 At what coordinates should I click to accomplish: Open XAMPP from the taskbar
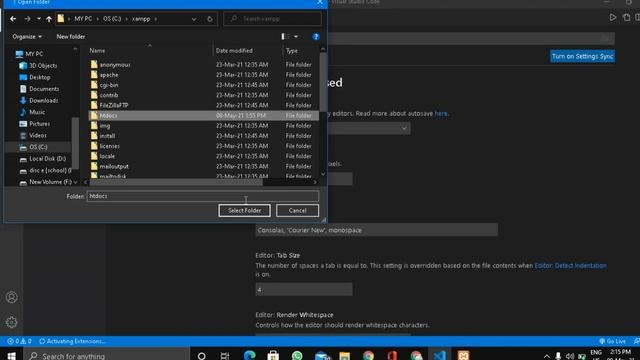coord(463,356)
